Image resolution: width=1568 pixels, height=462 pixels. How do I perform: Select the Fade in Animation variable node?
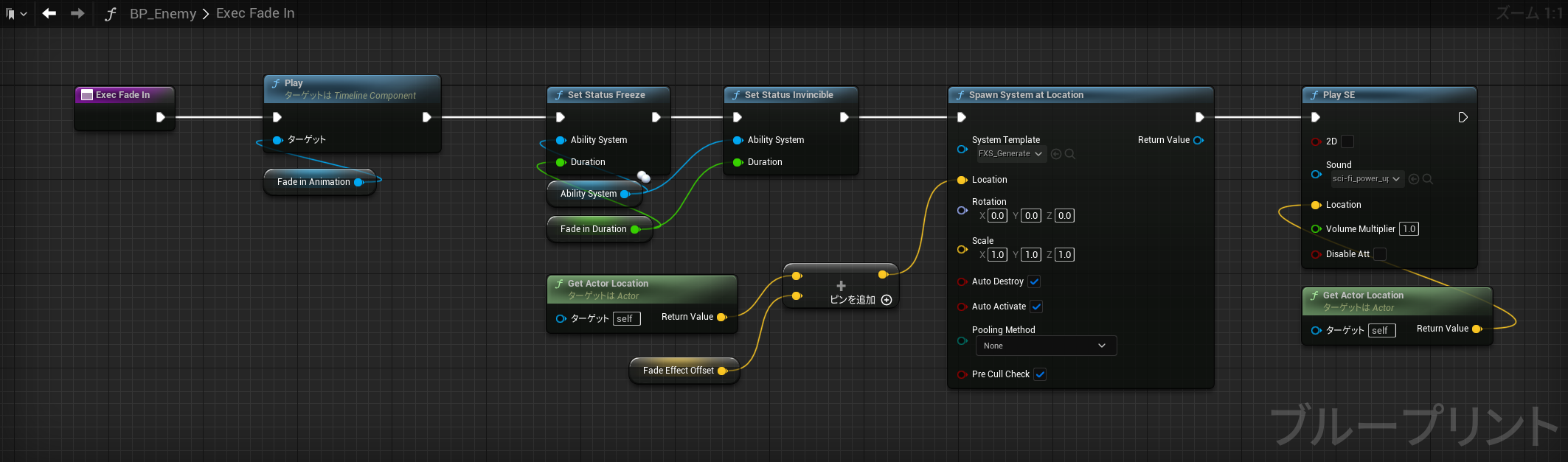[x=319, y=182]
